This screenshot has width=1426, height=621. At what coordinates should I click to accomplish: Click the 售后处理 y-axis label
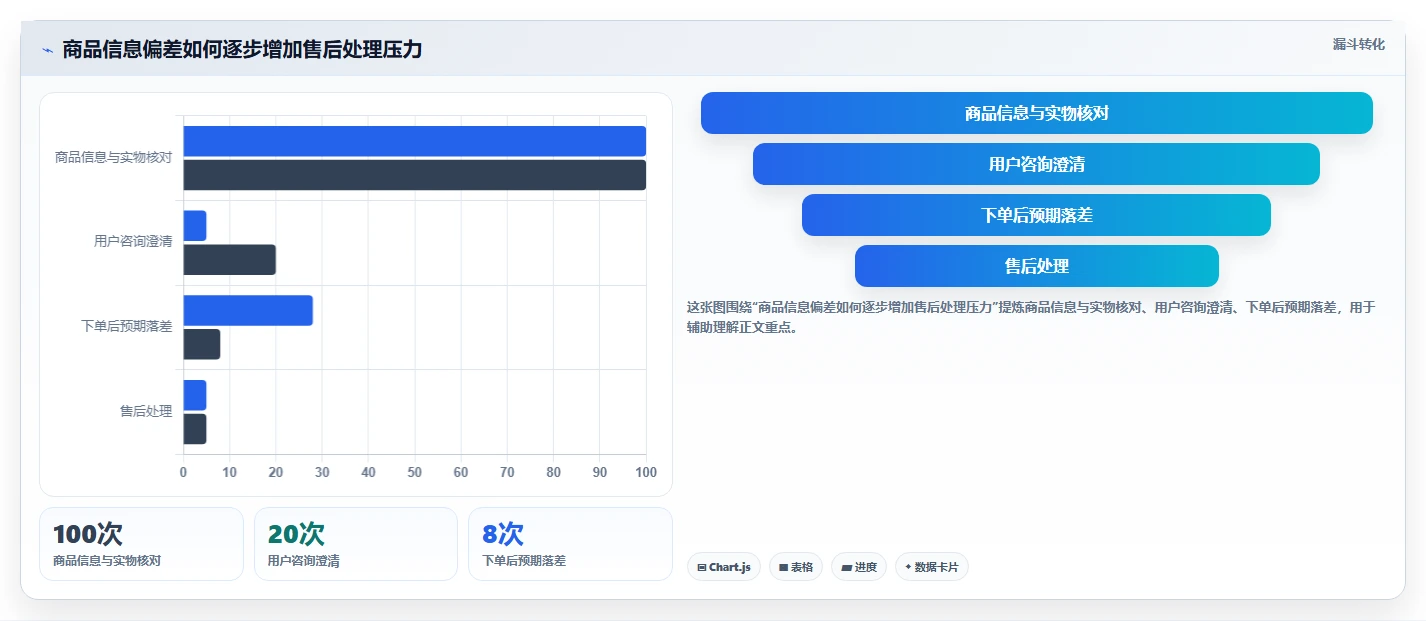(146, 411)
